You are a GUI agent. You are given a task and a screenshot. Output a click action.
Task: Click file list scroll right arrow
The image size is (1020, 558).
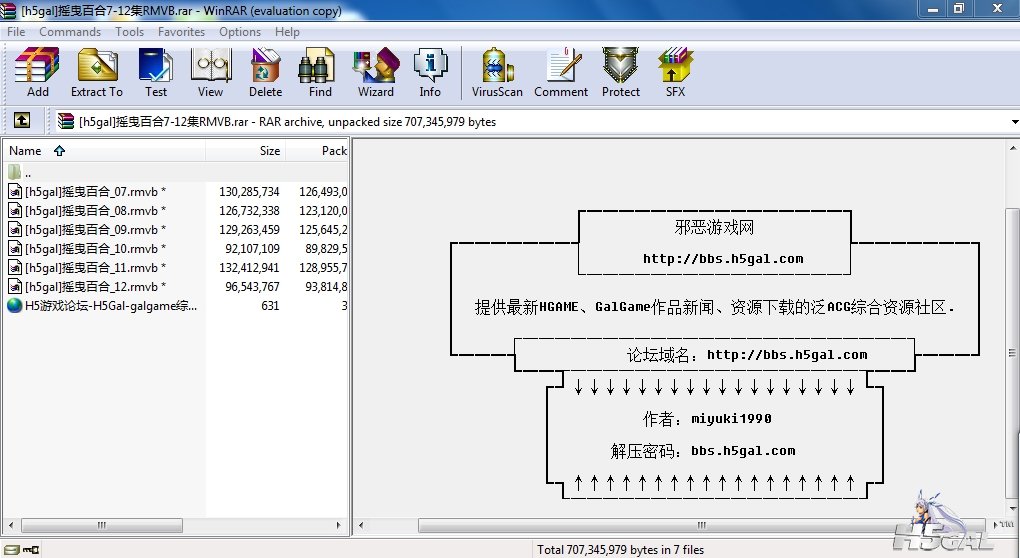click(x=338, y=525)
